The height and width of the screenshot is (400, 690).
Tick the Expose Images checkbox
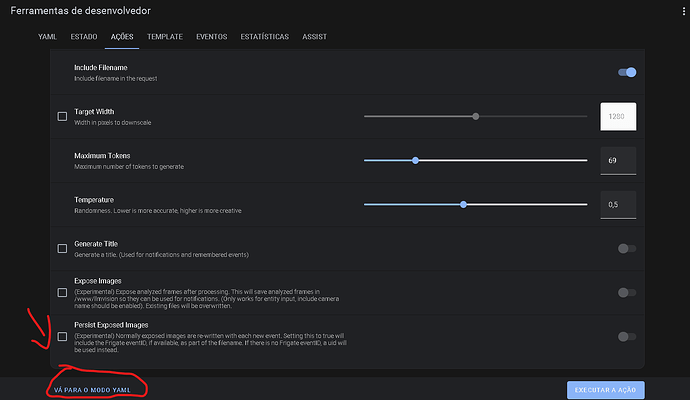point(62,292)
